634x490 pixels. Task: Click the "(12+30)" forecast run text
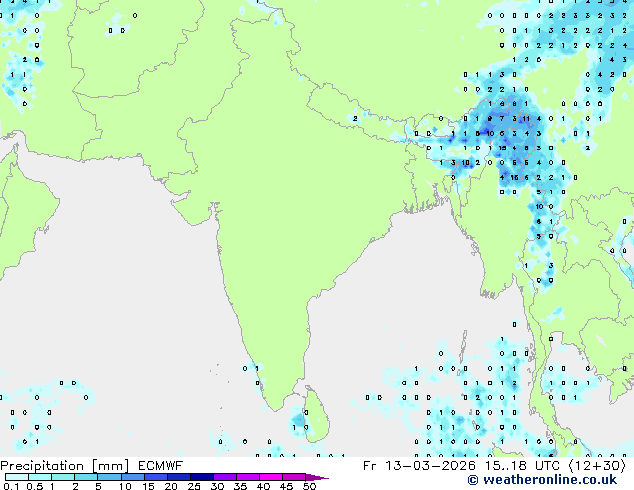[597, 466]
